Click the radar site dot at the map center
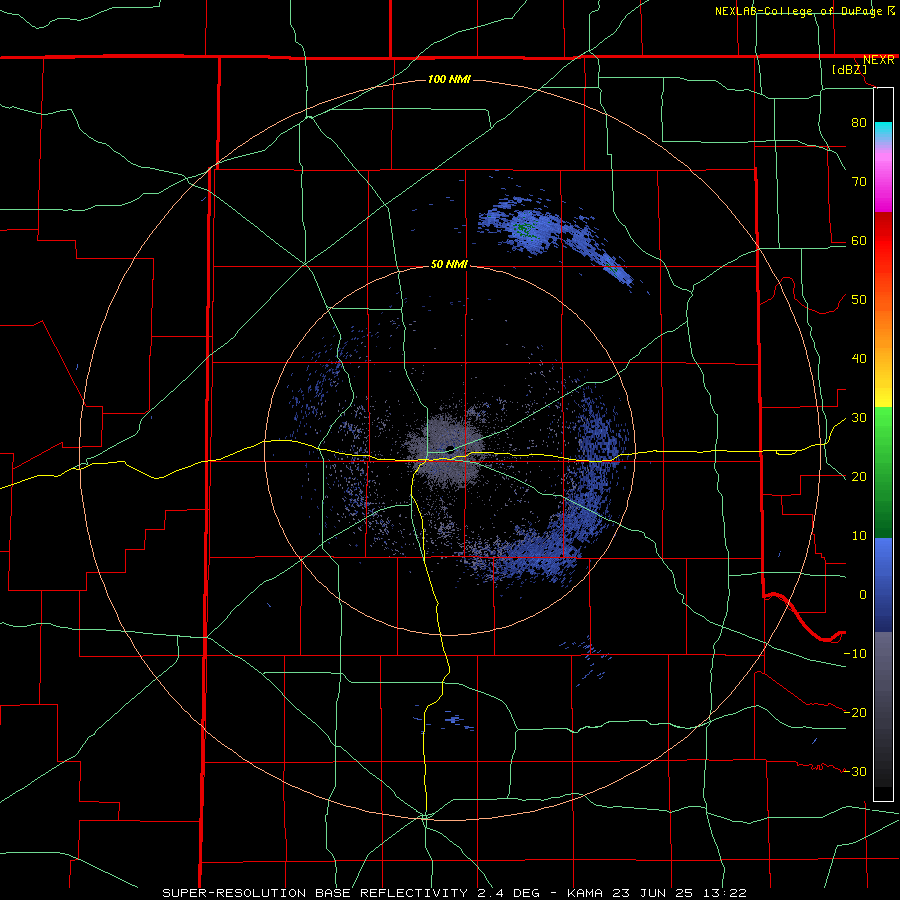 [450, 449]
